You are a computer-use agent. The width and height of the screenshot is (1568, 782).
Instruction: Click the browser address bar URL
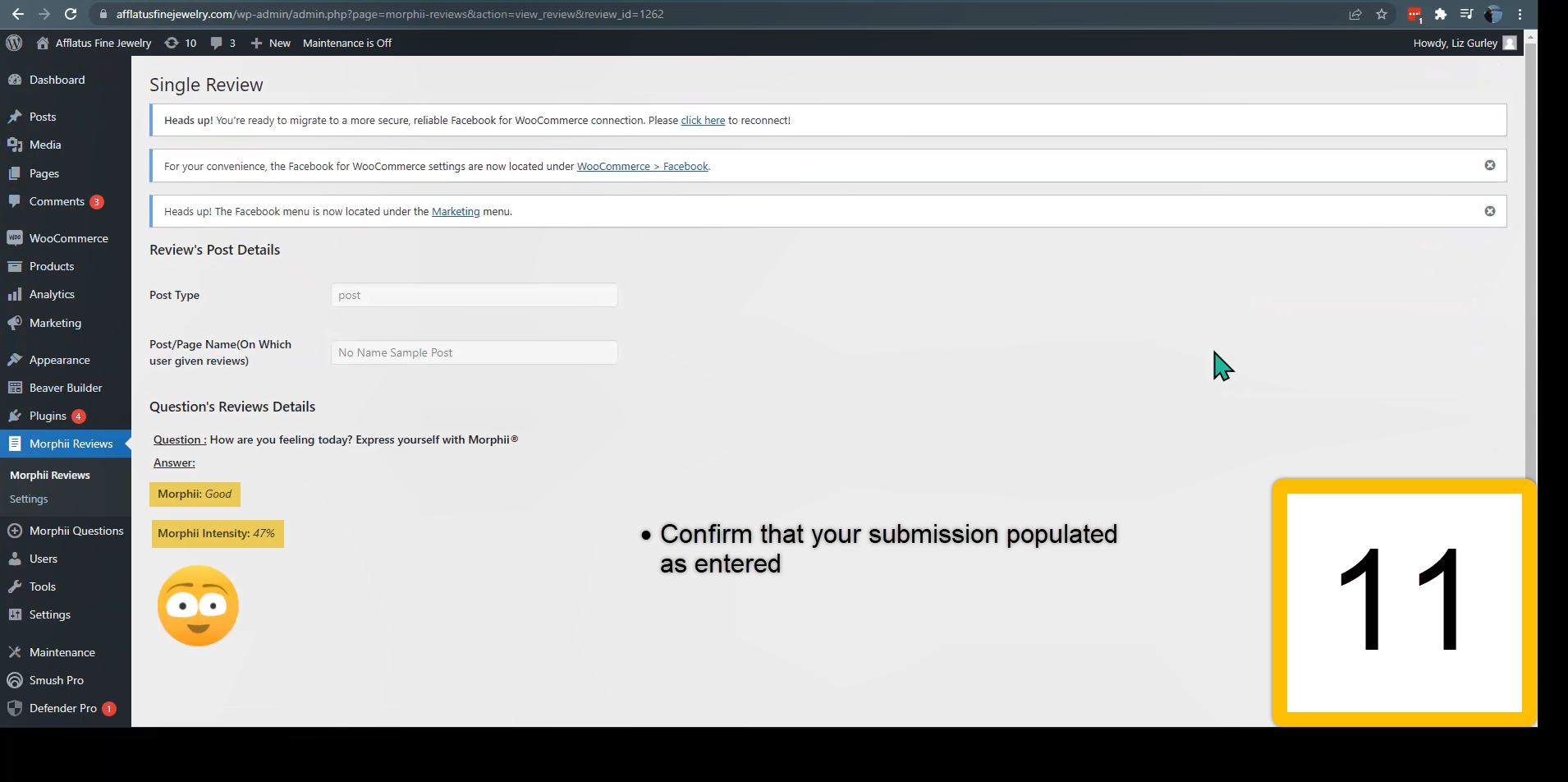pyautogui.click(x=390, y=14)
